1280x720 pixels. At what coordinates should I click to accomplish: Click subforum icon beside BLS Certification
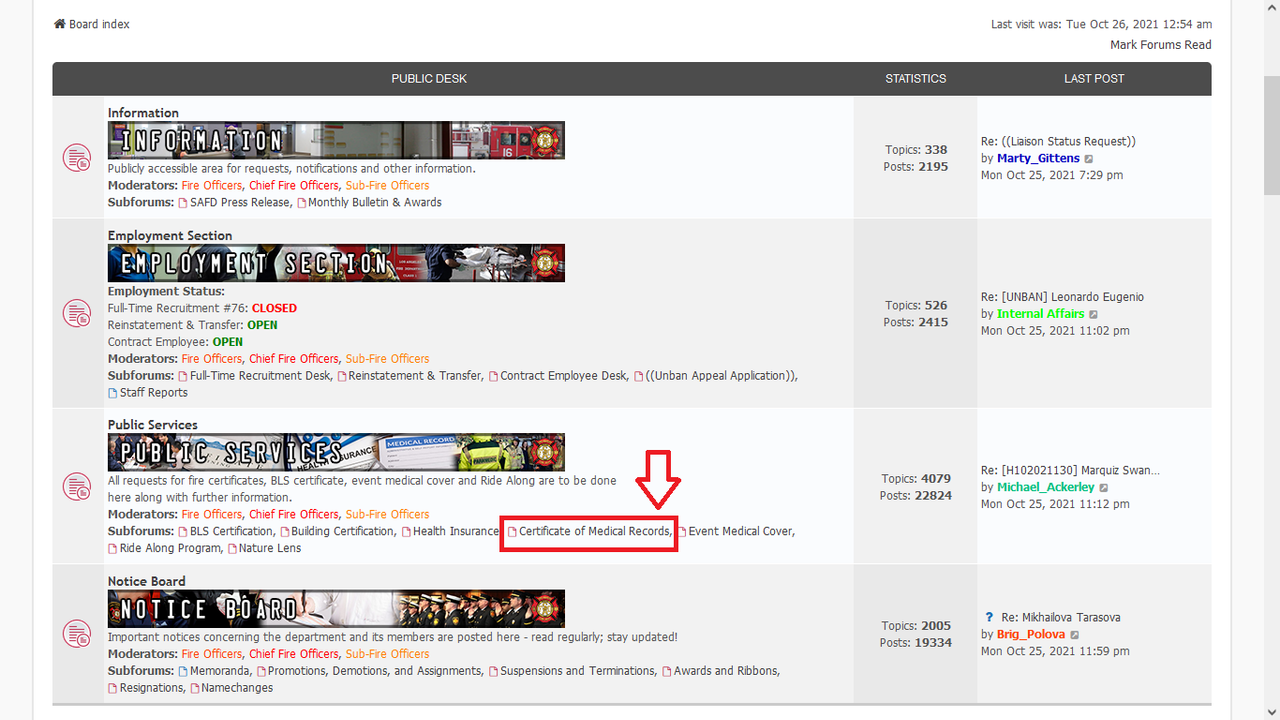(x=183, y=532)
